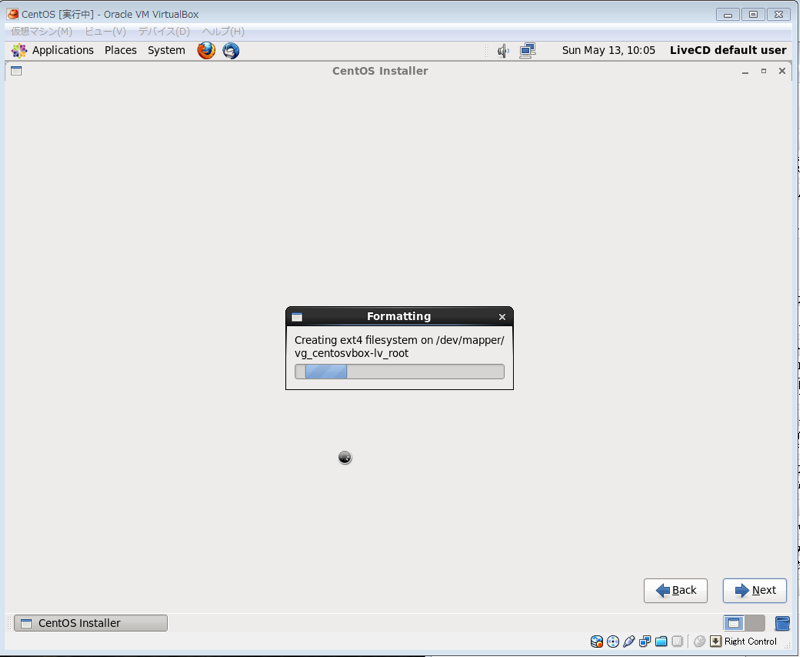Viewport: 800px width, 657px height.
Task: Click the CentOS Installer window menu icon
Action: pos(16,71)
